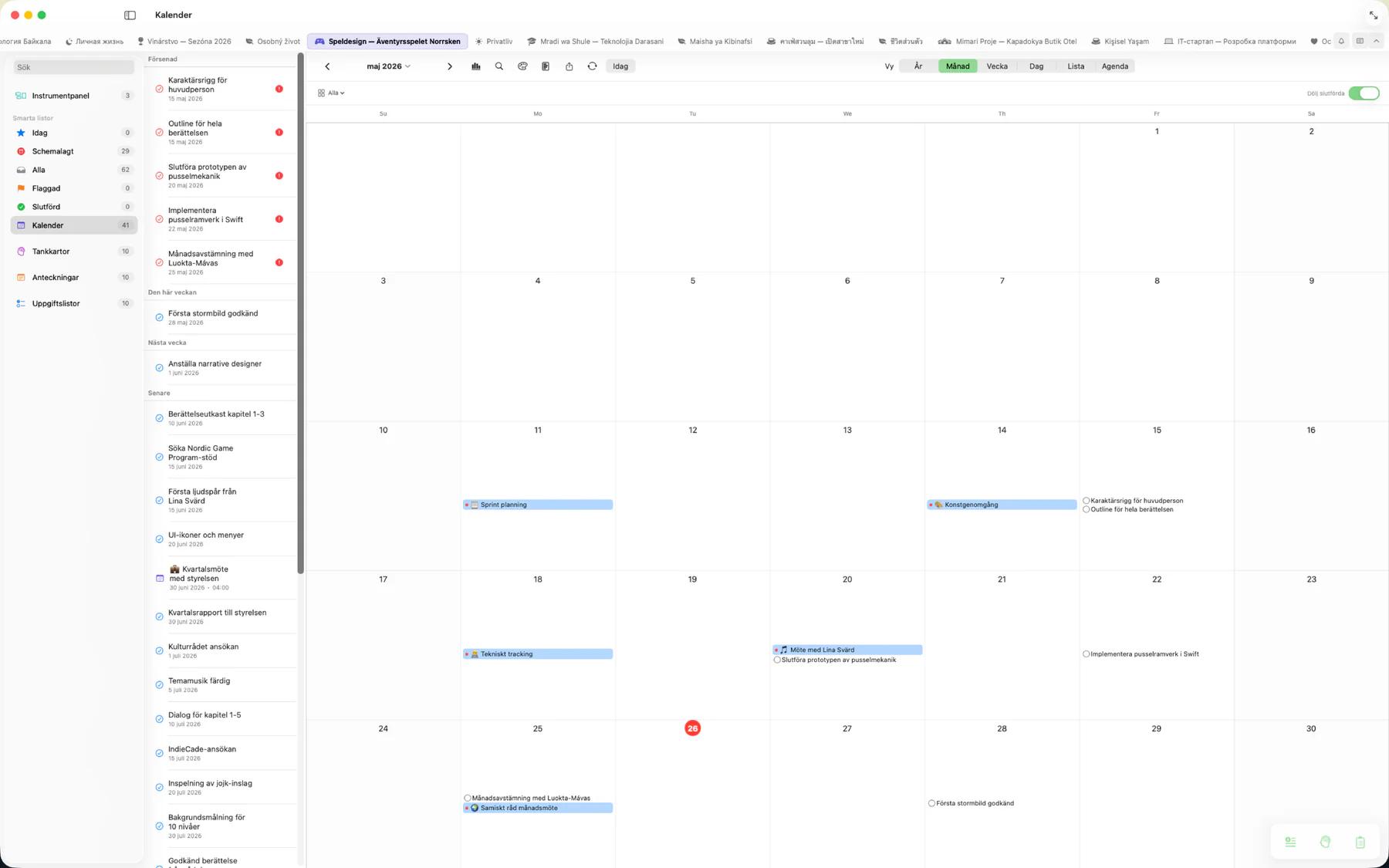
Task: Click the task list vertical scrollbar
Action: 301,313
